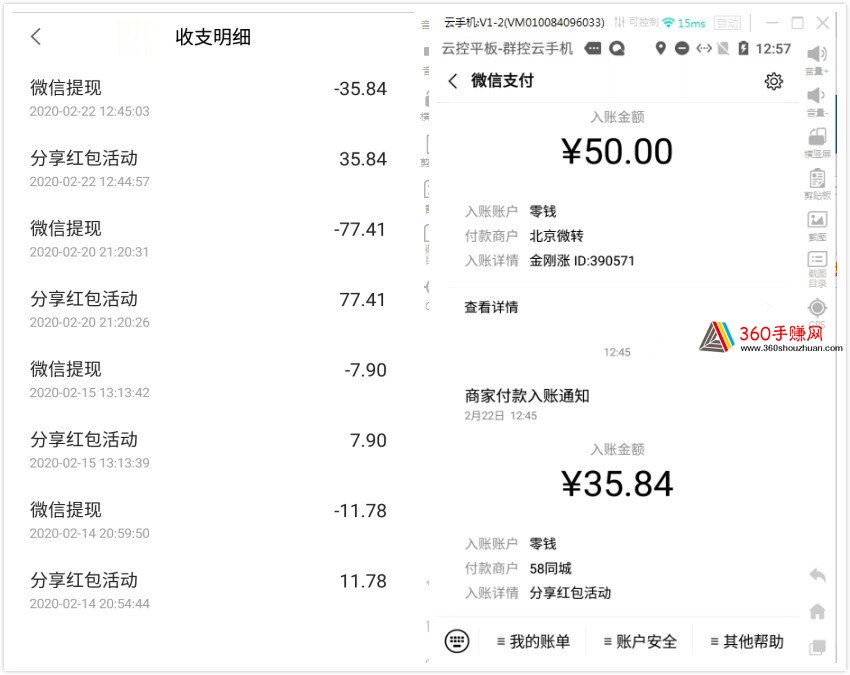This screenshot has height=675, width=850.
Task: Click the Wi-Fi 15ms latency indicator
Action: point(684,23)
